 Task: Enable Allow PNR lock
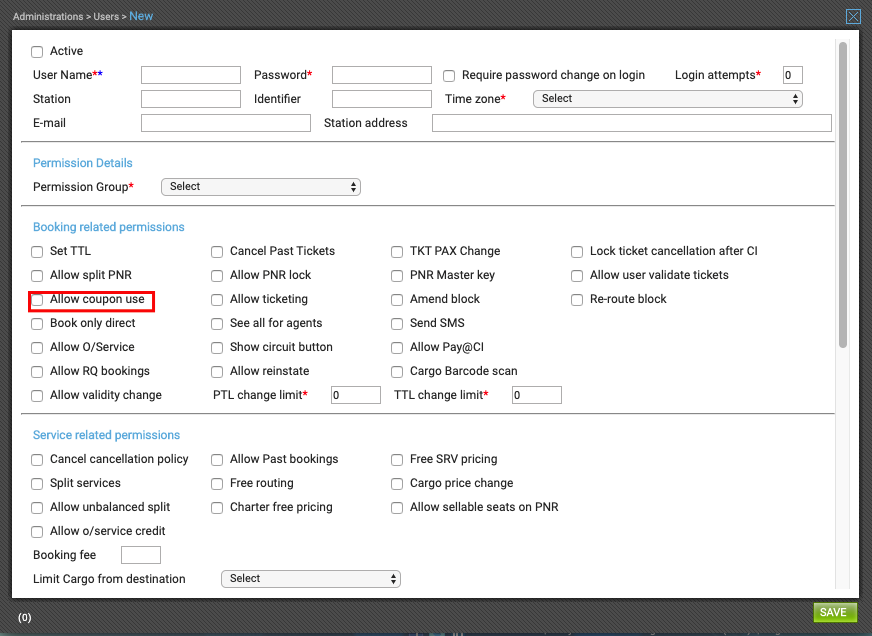coord(217,276)
